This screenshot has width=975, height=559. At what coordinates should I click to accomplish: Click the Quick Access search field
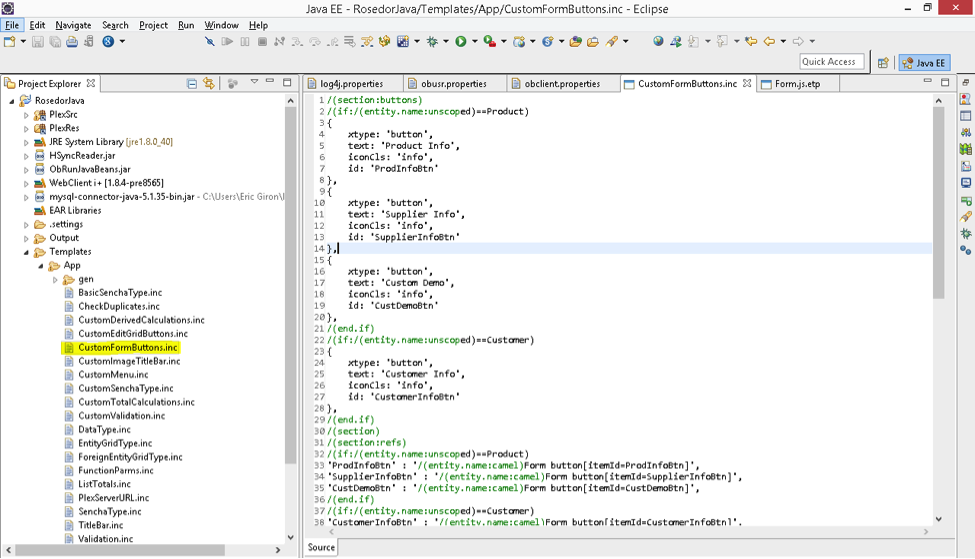[x=832, y=62]
